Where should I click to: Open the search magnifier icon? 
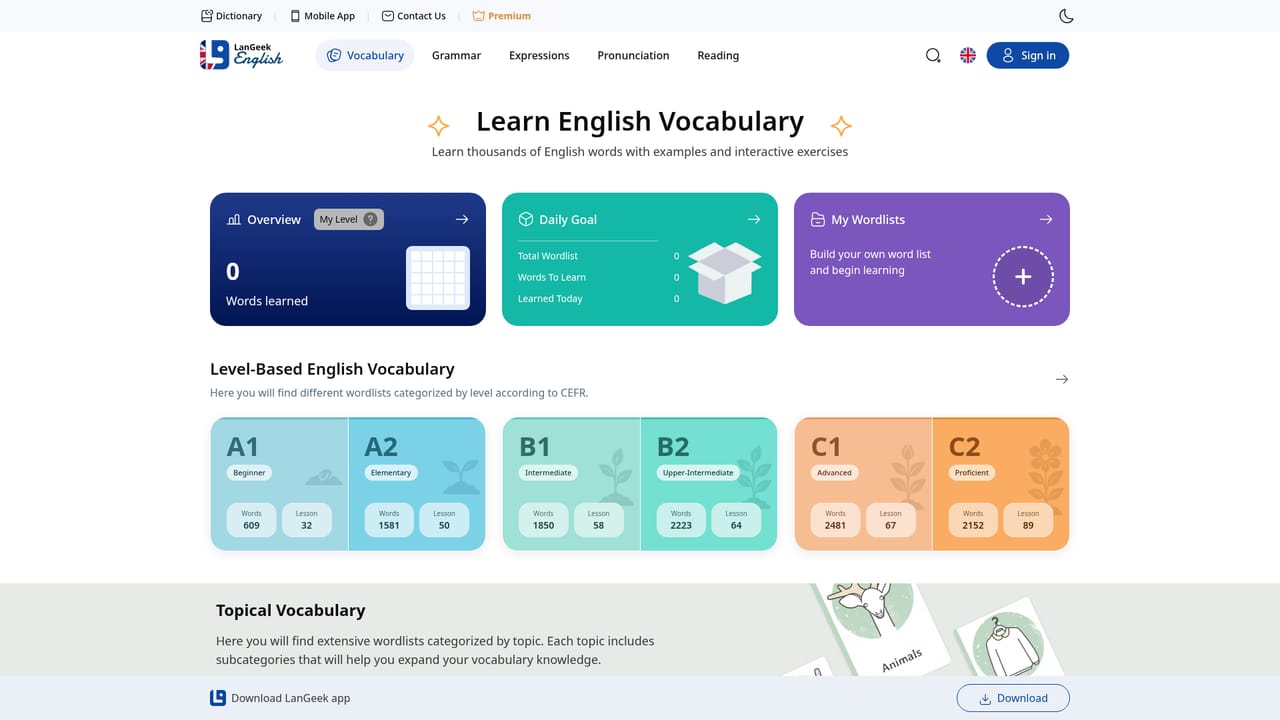pos(933,56)
